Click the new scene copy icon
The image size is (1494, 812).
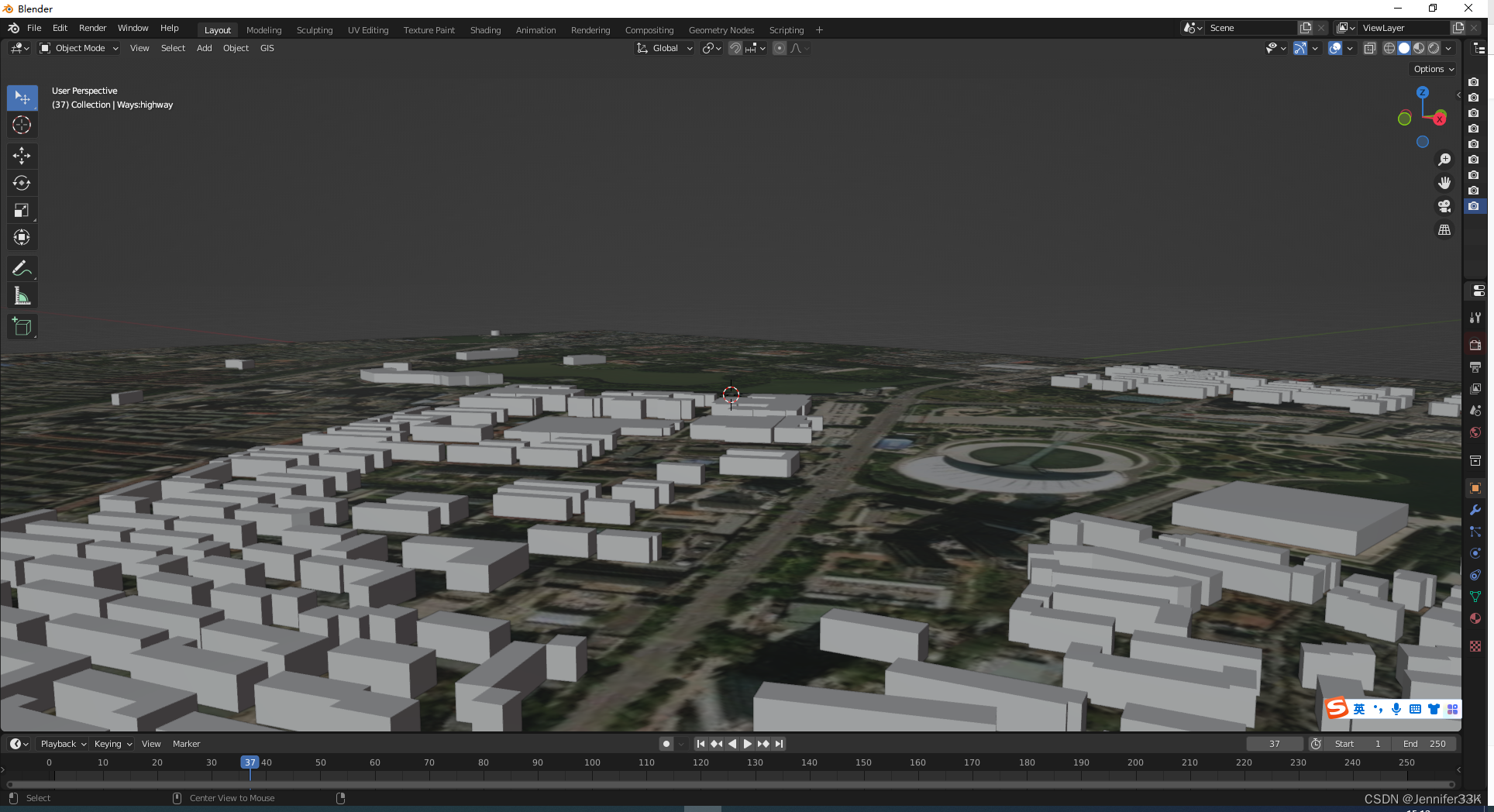(x=1306, y=28)
